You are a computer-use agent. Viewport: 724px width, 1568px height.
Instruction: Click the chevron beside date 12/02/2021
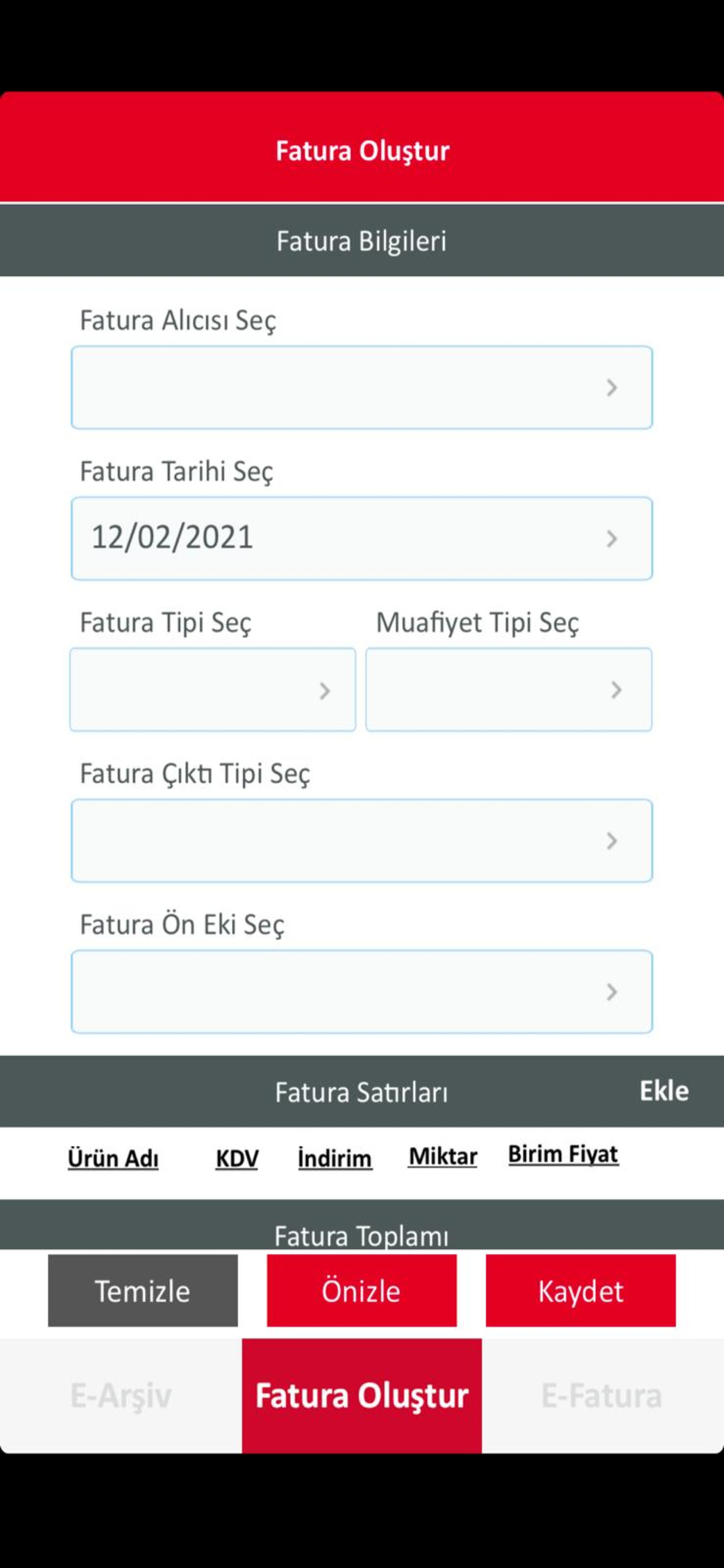(x=612, y=539)
